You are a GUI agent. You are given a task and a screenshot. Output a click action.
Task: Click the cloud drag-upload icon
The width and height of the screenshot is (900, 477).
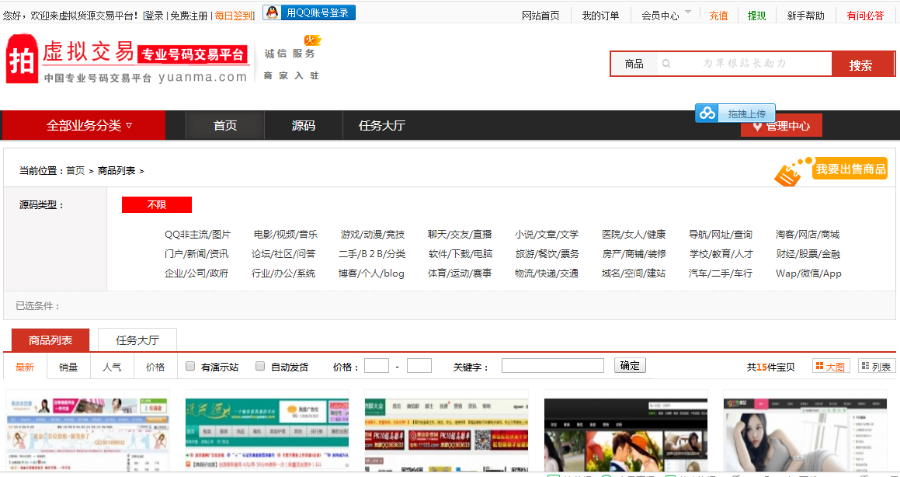tap(707, 113)
